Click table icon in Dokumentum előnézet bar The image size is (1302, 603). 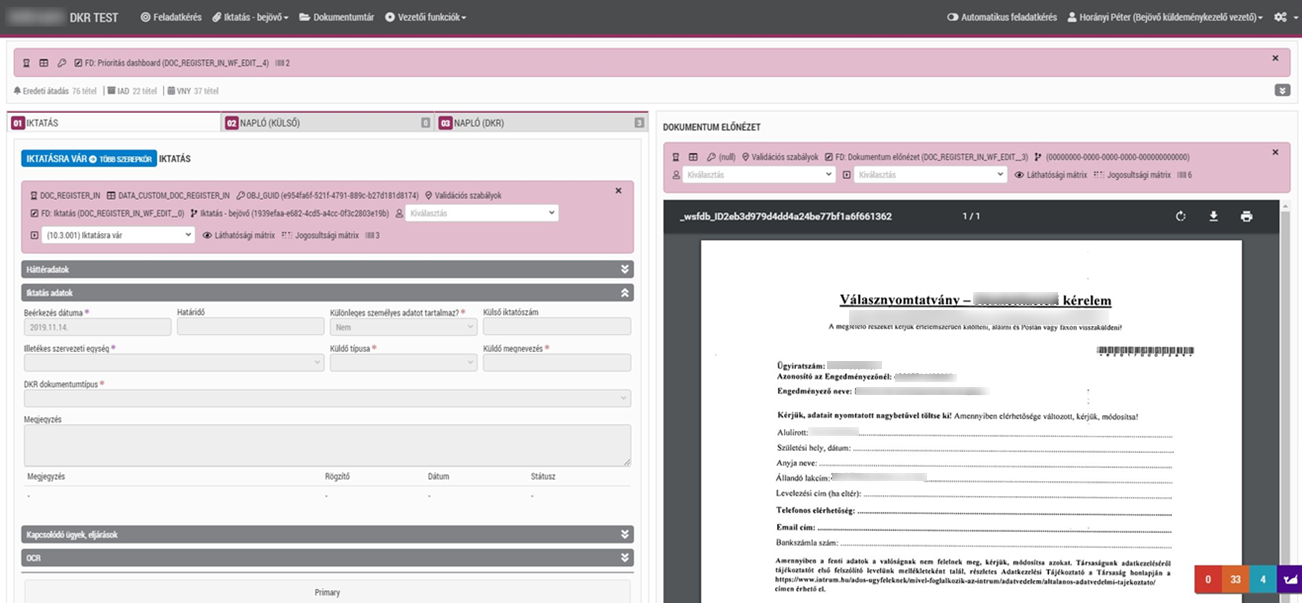pos(693,157)
